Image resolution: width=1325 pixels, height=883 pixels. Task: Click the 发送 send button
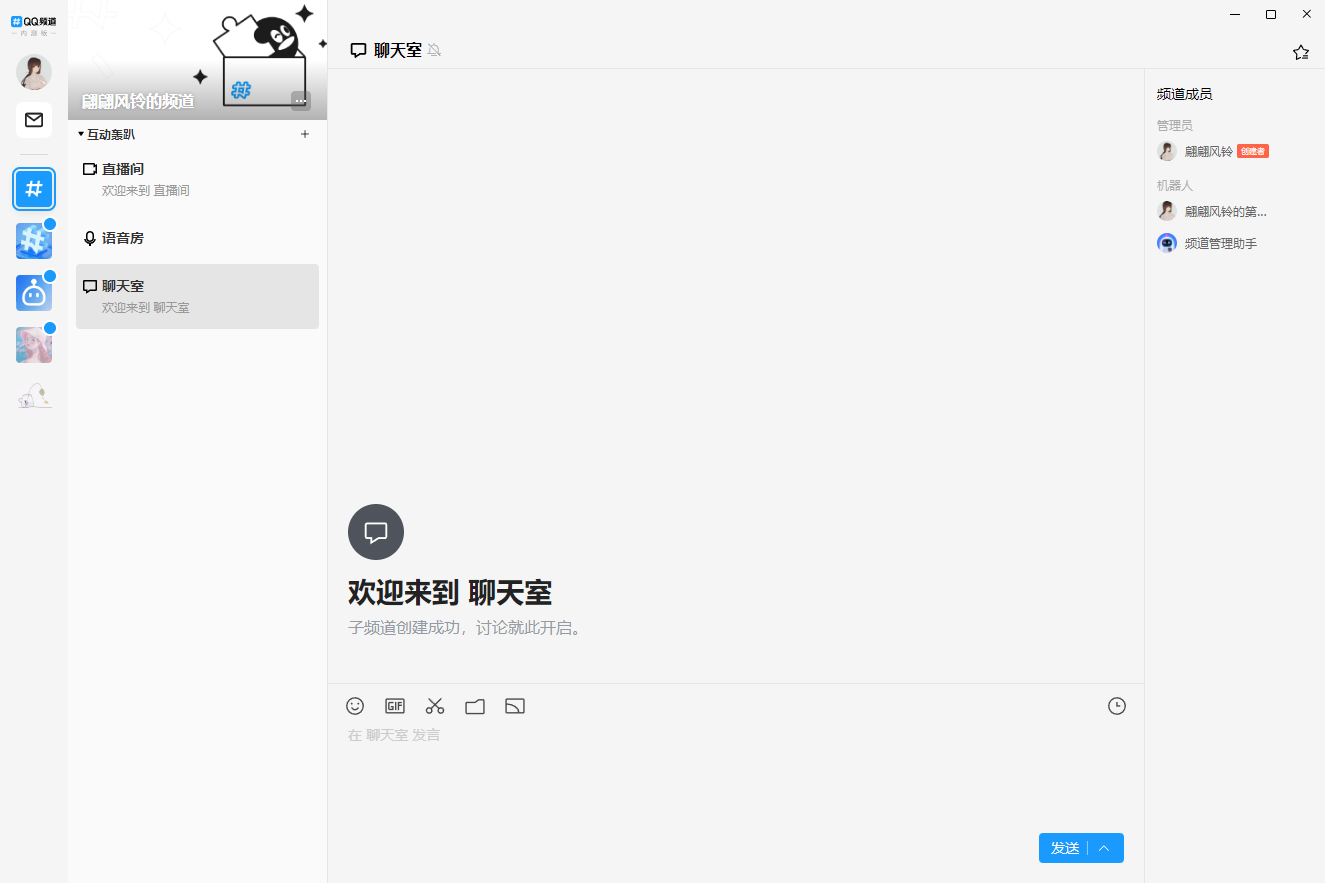coord(1064,848)
